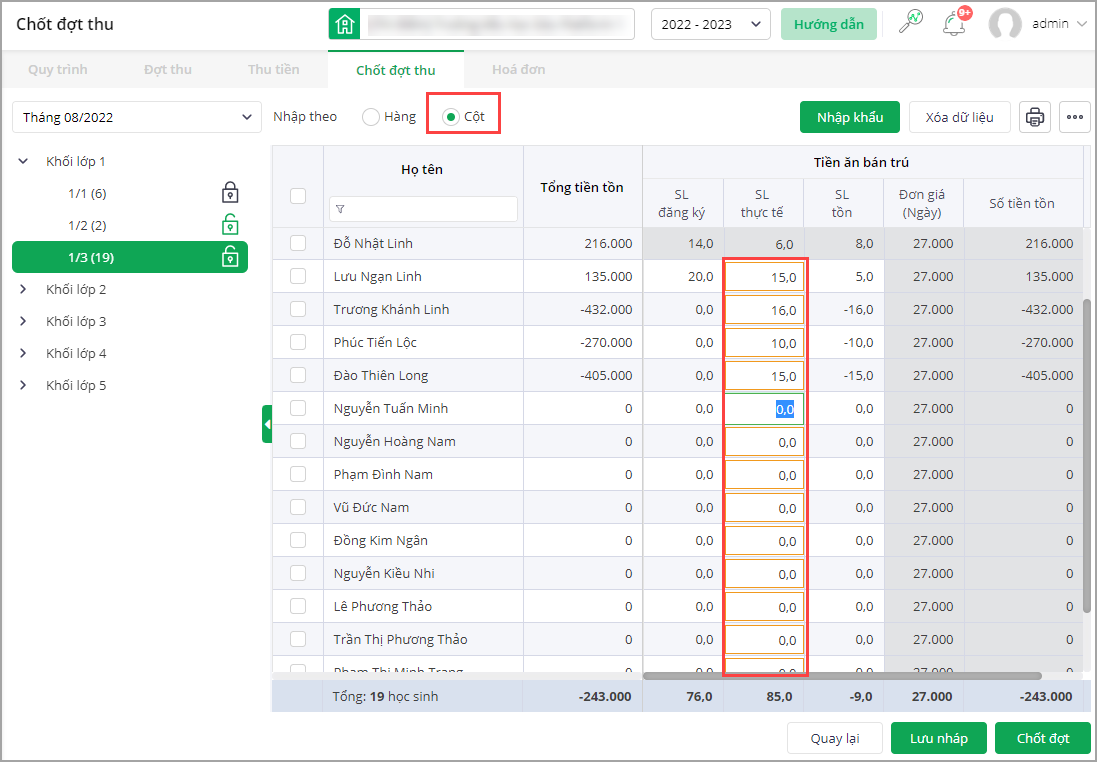
Task: Click the Nhập khẩu button
Action: point(849,117)
